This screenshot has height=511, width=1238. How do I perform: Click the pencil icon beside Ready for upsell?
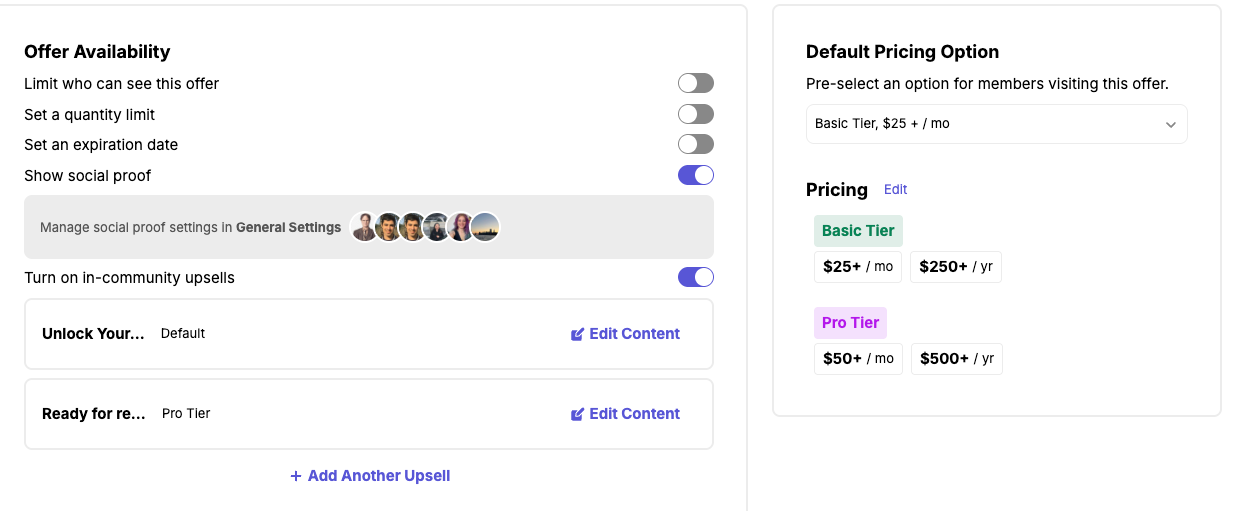tap(577, 414)
